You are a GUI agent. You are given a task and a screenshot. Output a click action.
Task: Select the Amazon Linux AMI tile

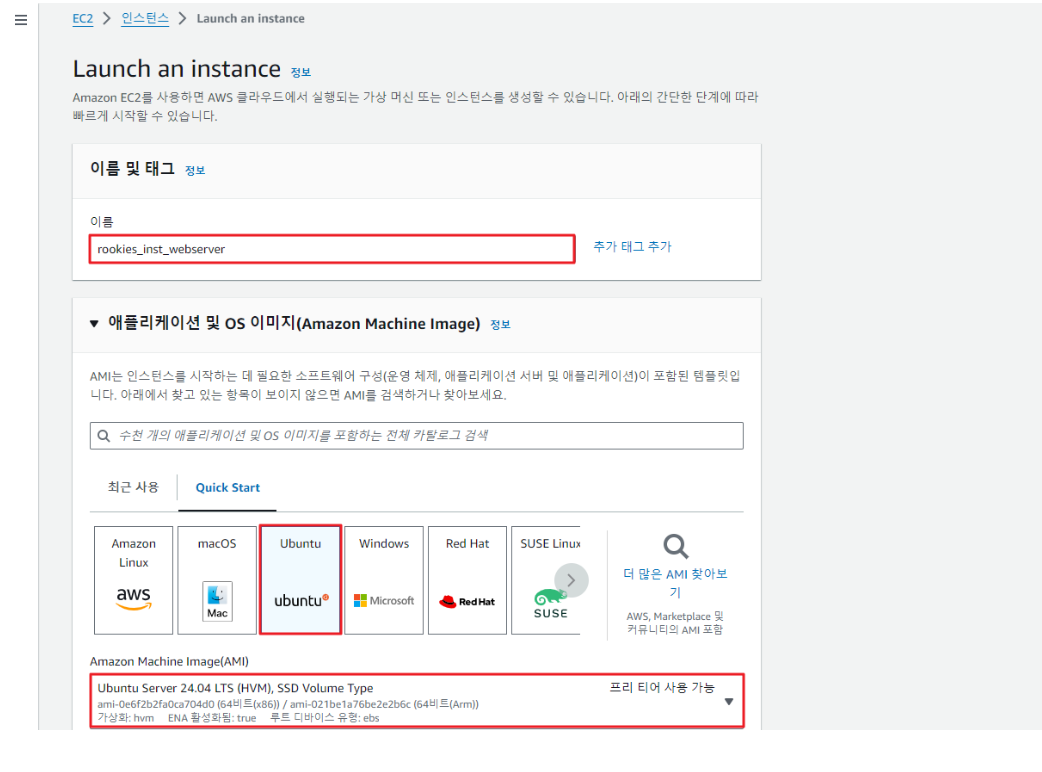tap(134, 580)
